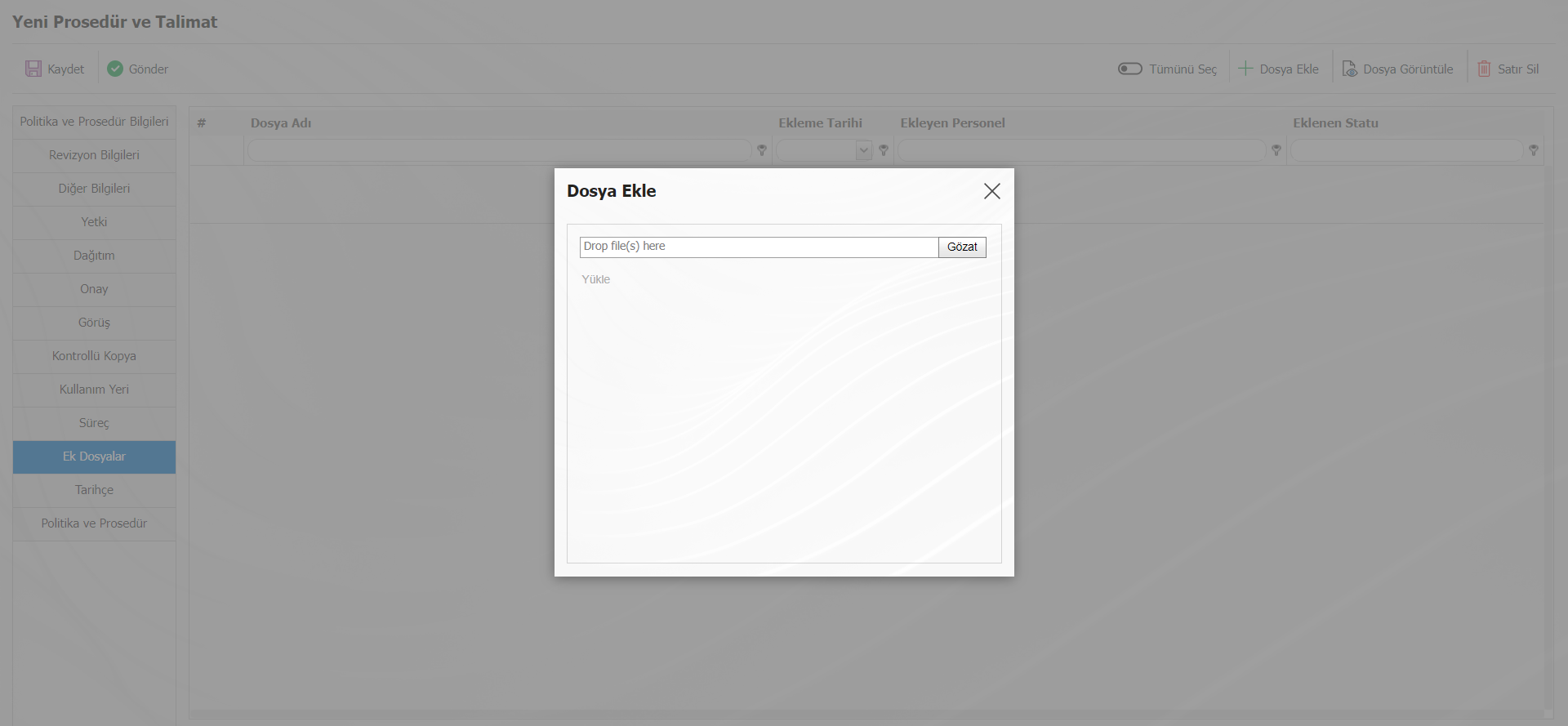Click the Dosya Görüntüle toolbar label
1568x726 pixels.
tap(1408, 69)
